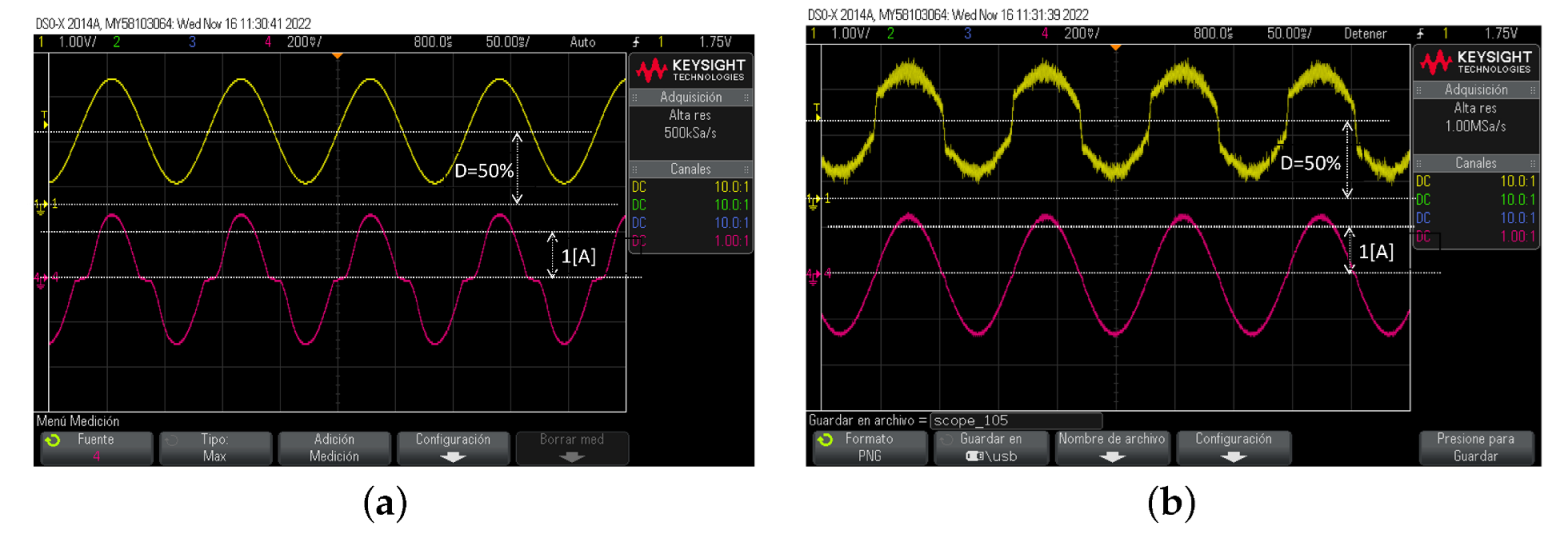1556x534 pixels.
Task: Click the Auto run status in scope (a)
Action: coord(582,42)
